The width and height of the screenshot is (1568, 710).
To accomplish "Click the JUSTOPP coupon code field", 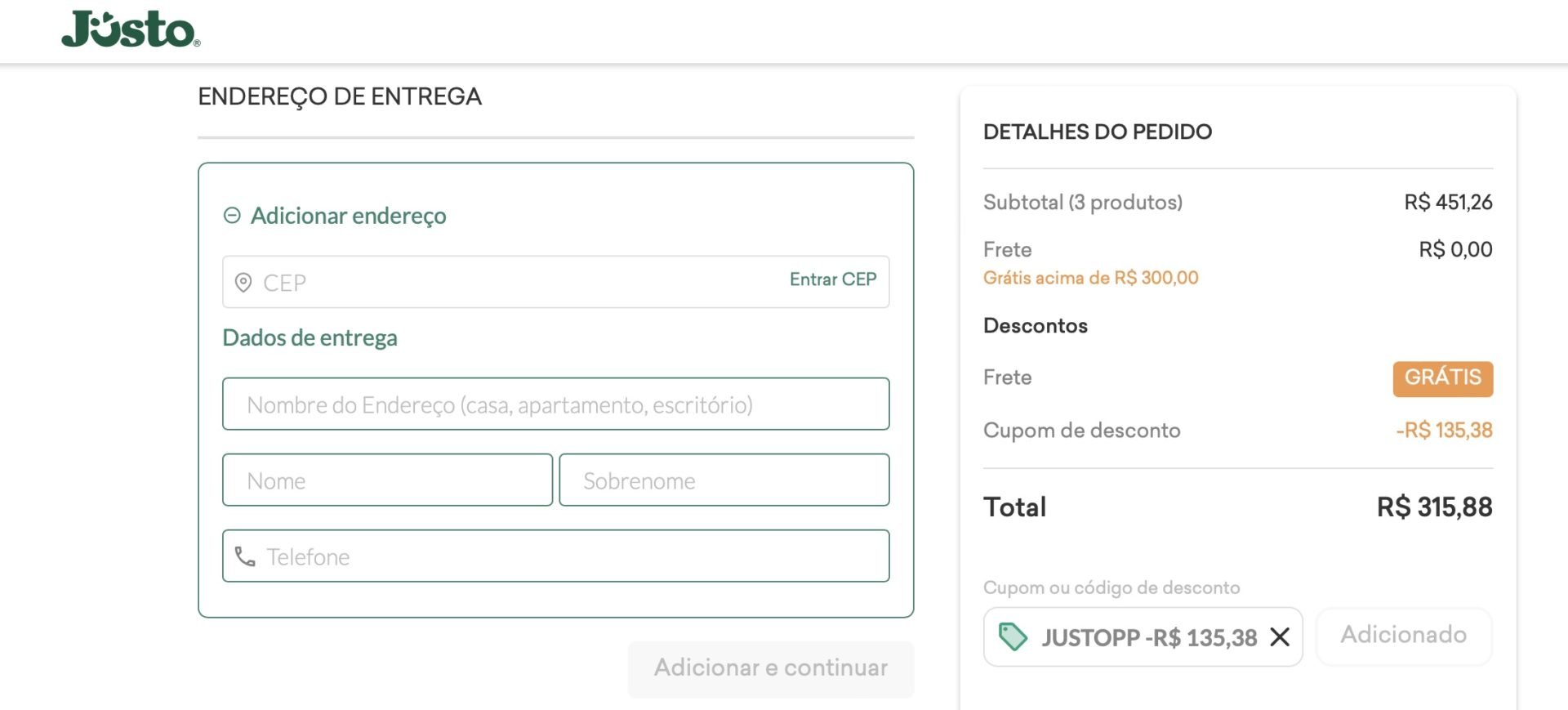I will [x=1143, y=636].
